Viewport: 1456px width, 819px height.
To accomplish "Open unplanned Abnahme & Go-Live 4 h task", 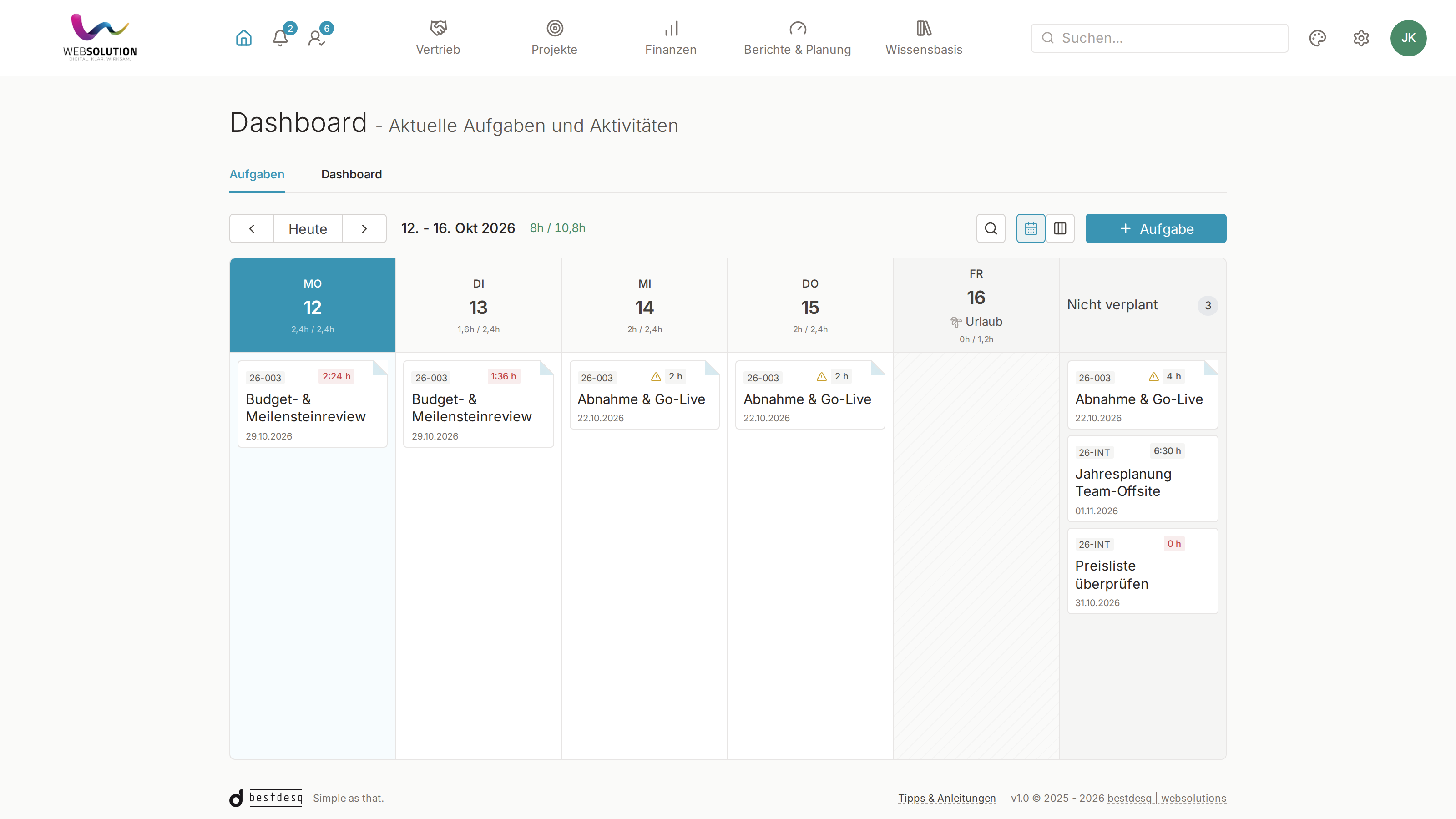I will point(1143,394).
